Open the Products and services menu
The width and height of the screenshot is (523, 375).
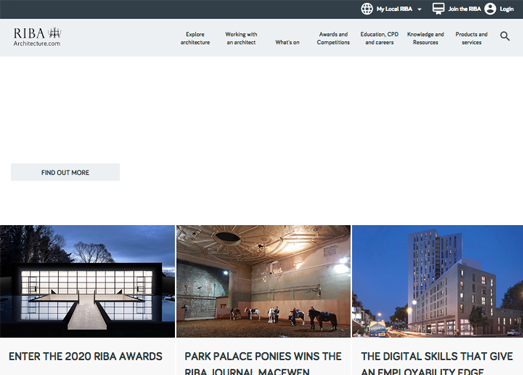point(471,38)
